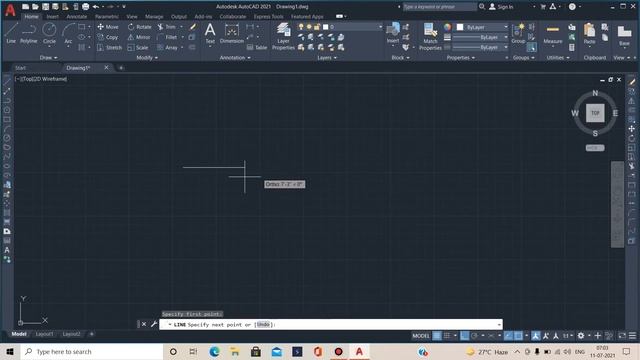Viewport: 640px width, 360px height.
Task: Click the command line input area
Action: tap(331, 324)
